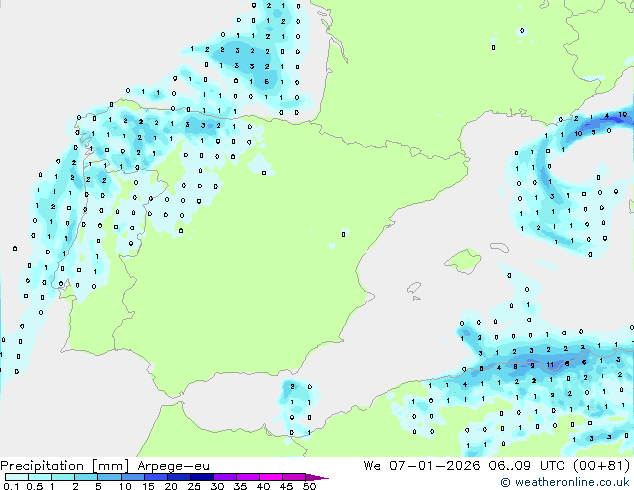Click the 0.1–0.5 mm legend color box
Image resolution: width=634 pixels, height=490 pixels.
pos(17,477)
